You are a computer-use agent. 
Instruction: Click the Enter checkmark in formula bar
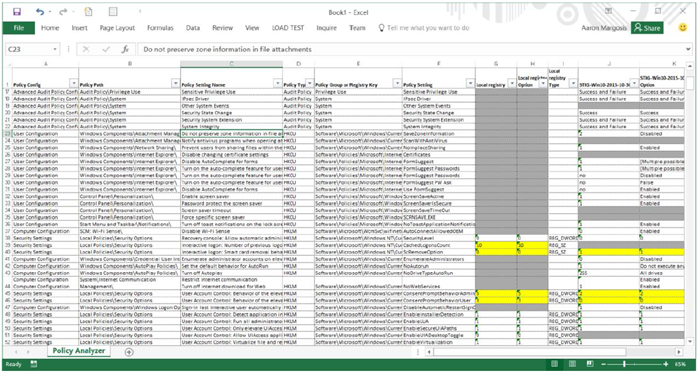[x=106, y=49]
